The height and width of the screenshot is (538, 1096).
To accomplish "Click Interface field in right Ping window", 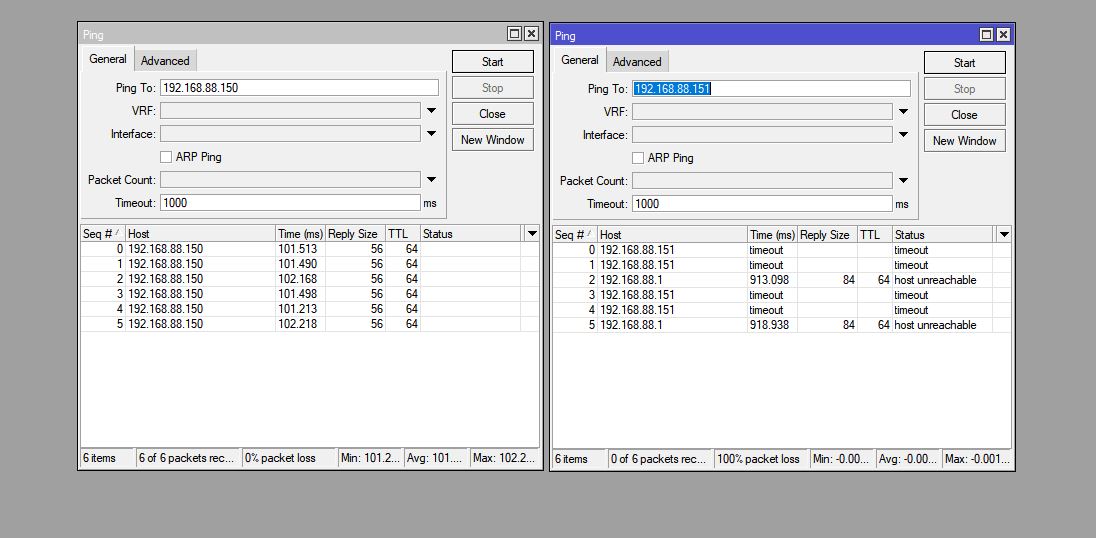I will tap(762, 135).
